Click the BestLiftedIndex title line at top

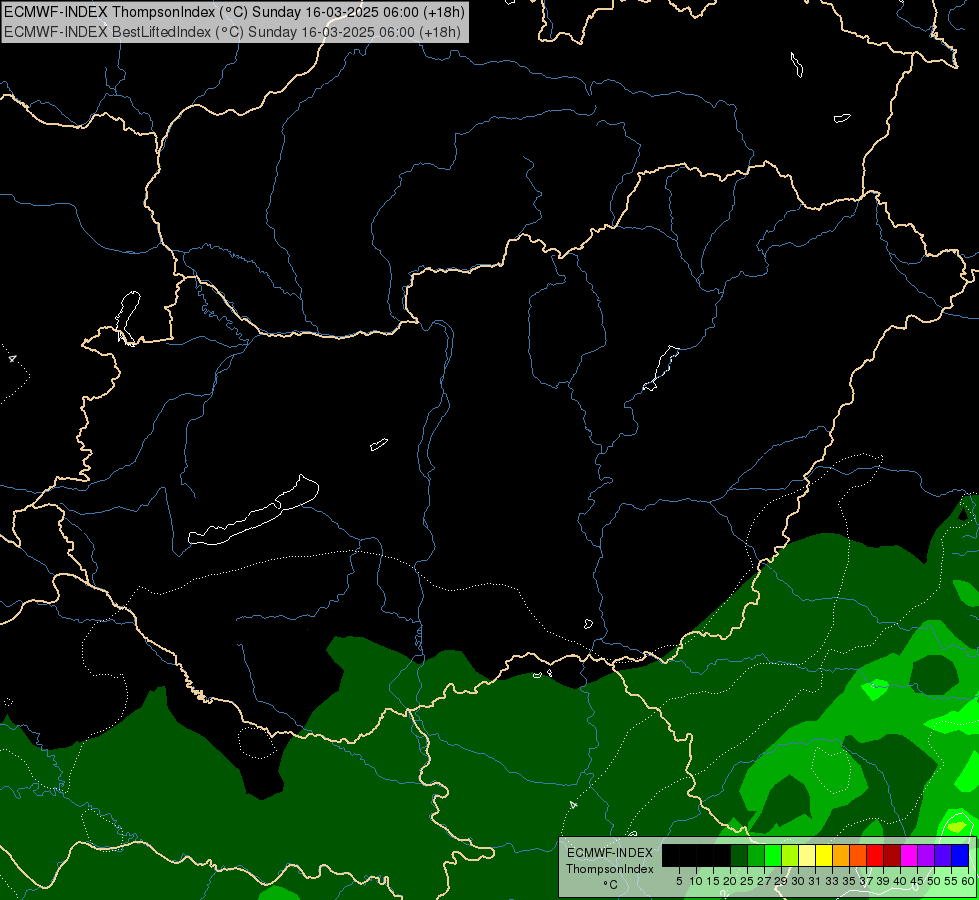232,31
